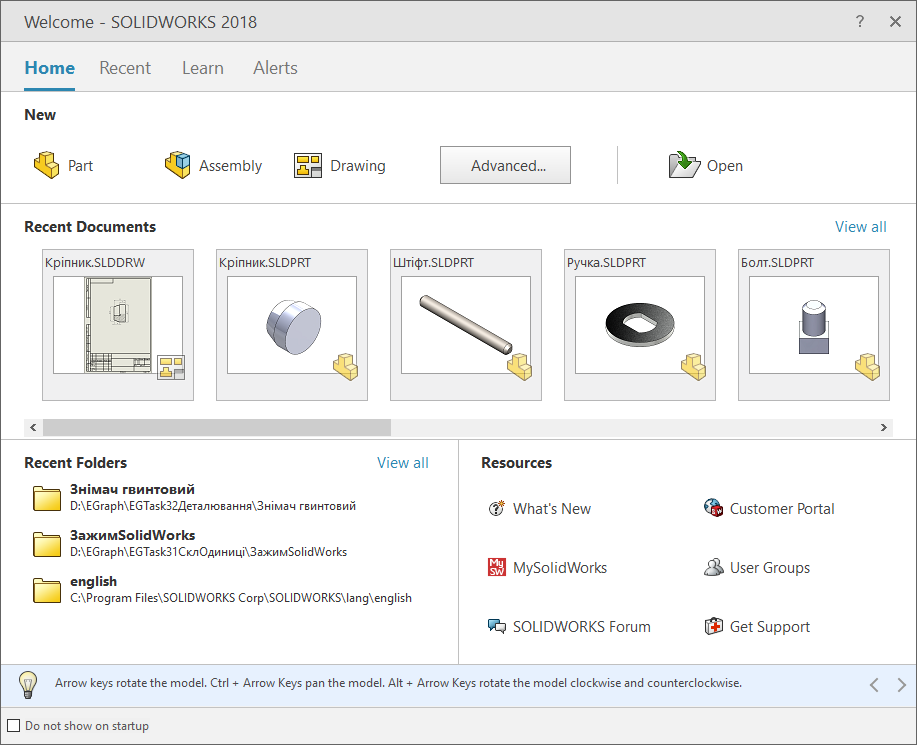Screen dimensions: 917x745
Task: Show next tip with right chevron
Action: (x=901, y=685)
